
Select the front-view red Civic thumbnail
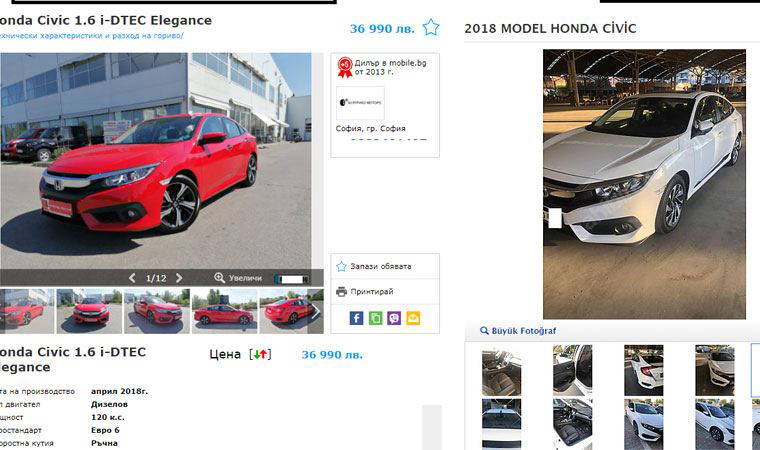click(89, 311)
